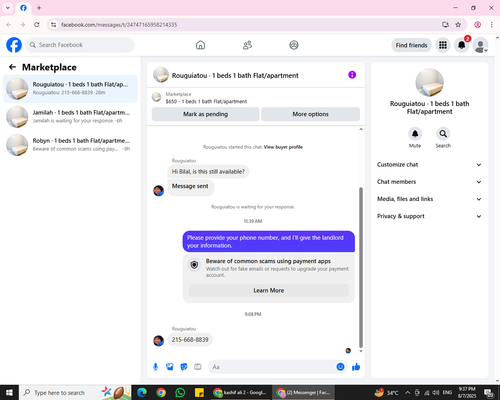The height and width of the screenshot is (400, 500).
Task: Expand the Privacy & support section
Action: (429, 216)
